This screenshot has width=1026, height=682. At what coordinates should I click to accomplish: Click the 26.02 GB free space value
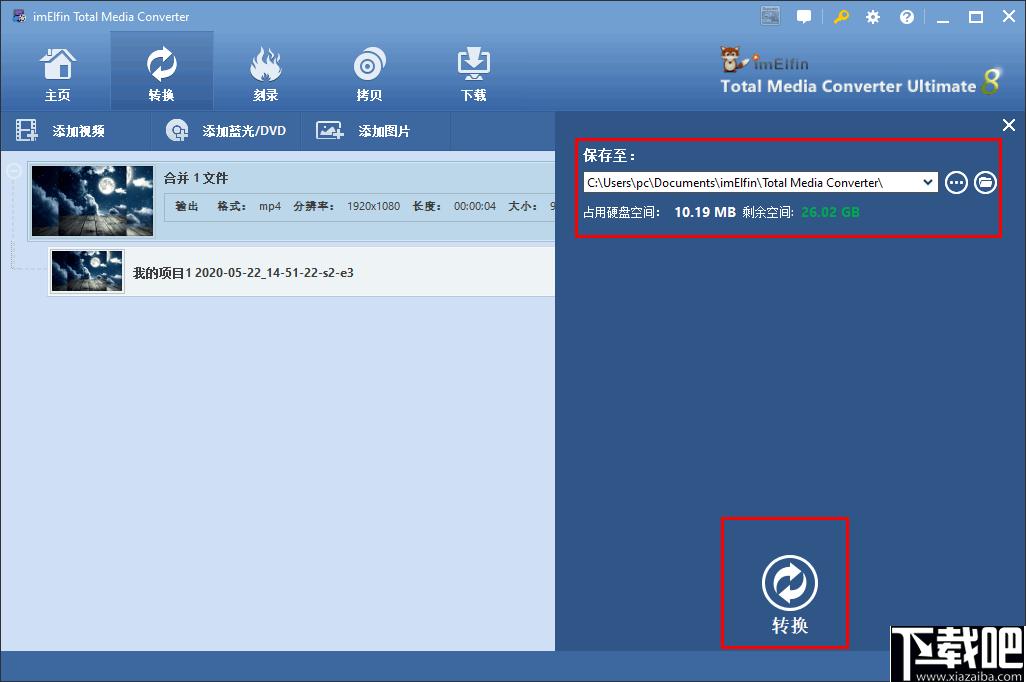[x=830, y=212]
